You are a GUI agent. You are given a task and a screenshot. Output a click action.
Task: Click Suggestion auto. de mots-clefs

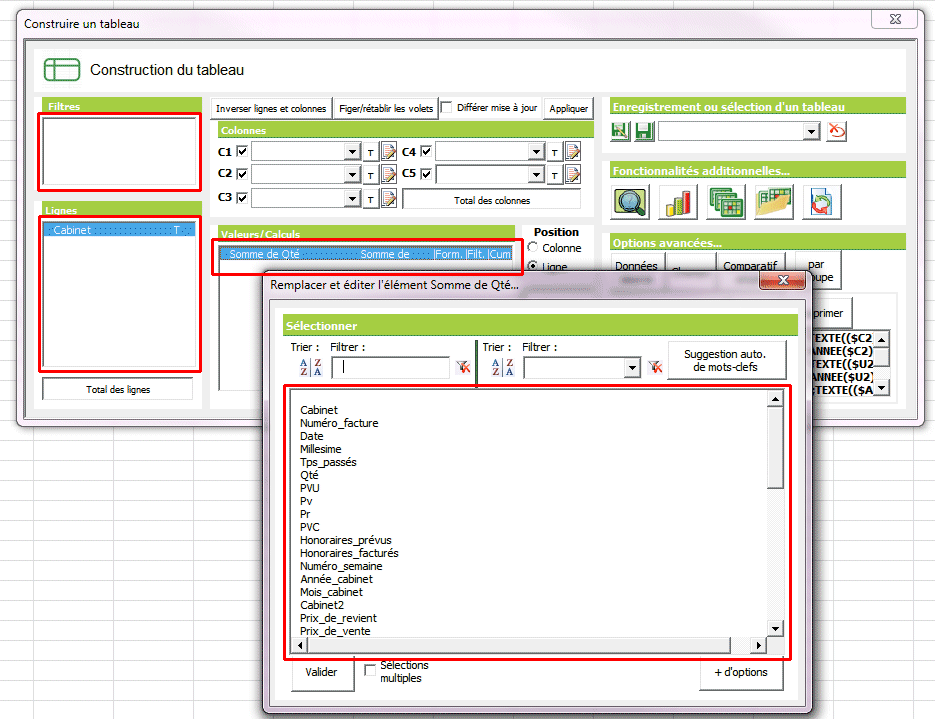(726, 361)
